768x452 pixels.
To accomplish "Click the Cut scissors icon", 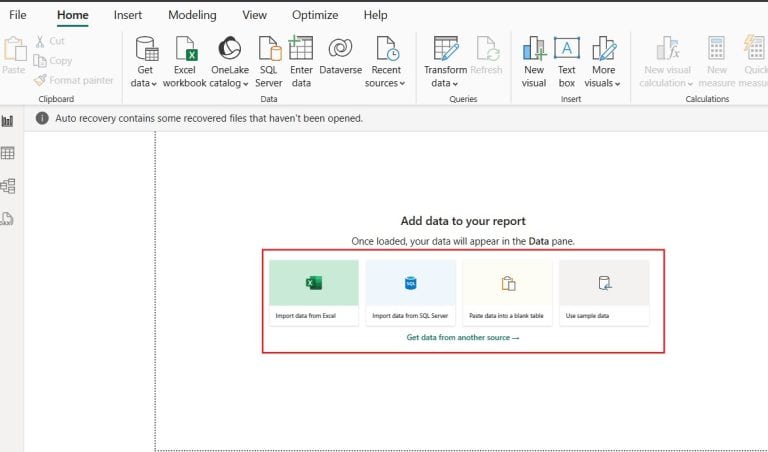I will point(40,41).
